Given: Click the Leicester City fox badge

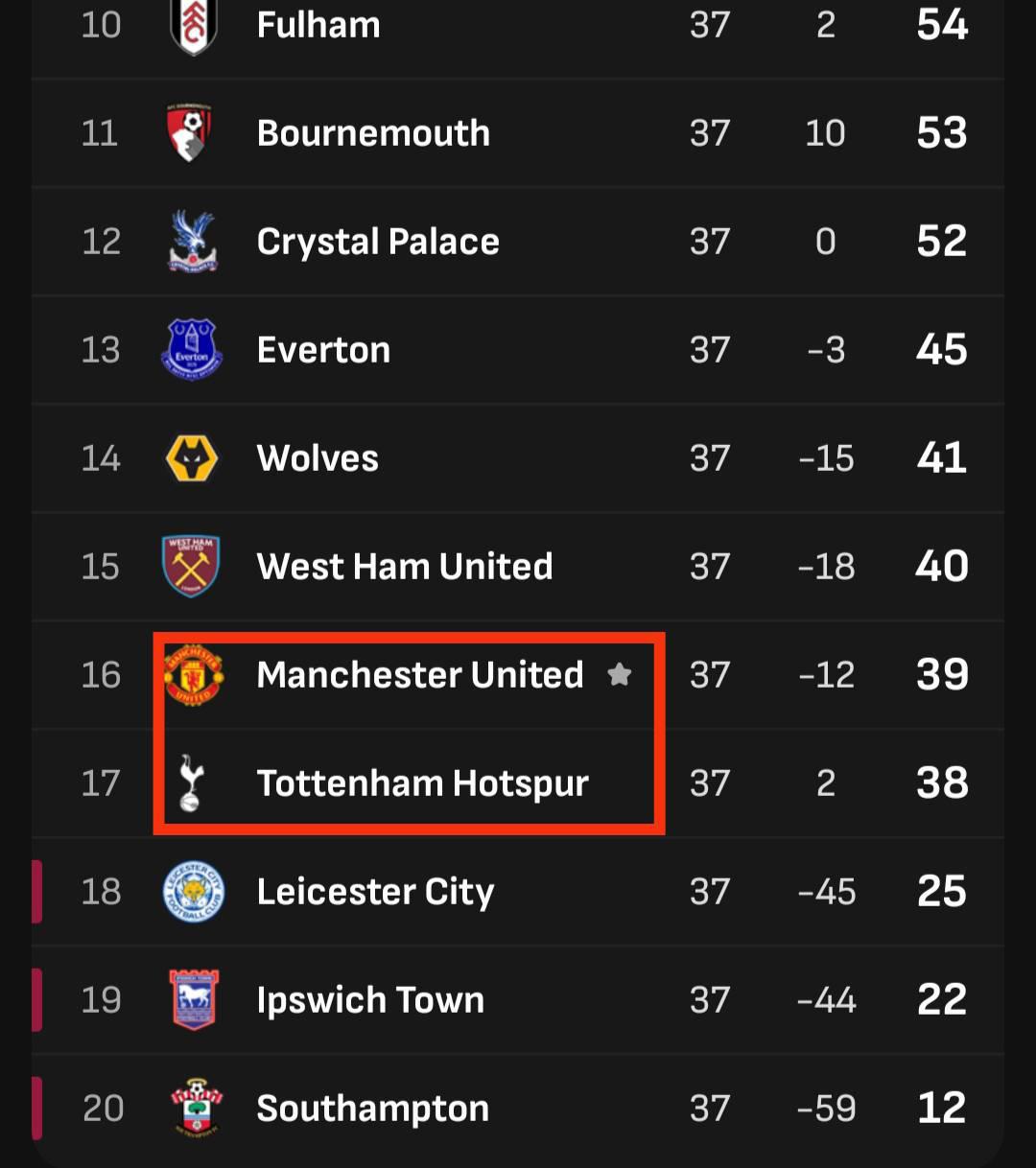Looking at the screenshot, I should pos(193,892).
